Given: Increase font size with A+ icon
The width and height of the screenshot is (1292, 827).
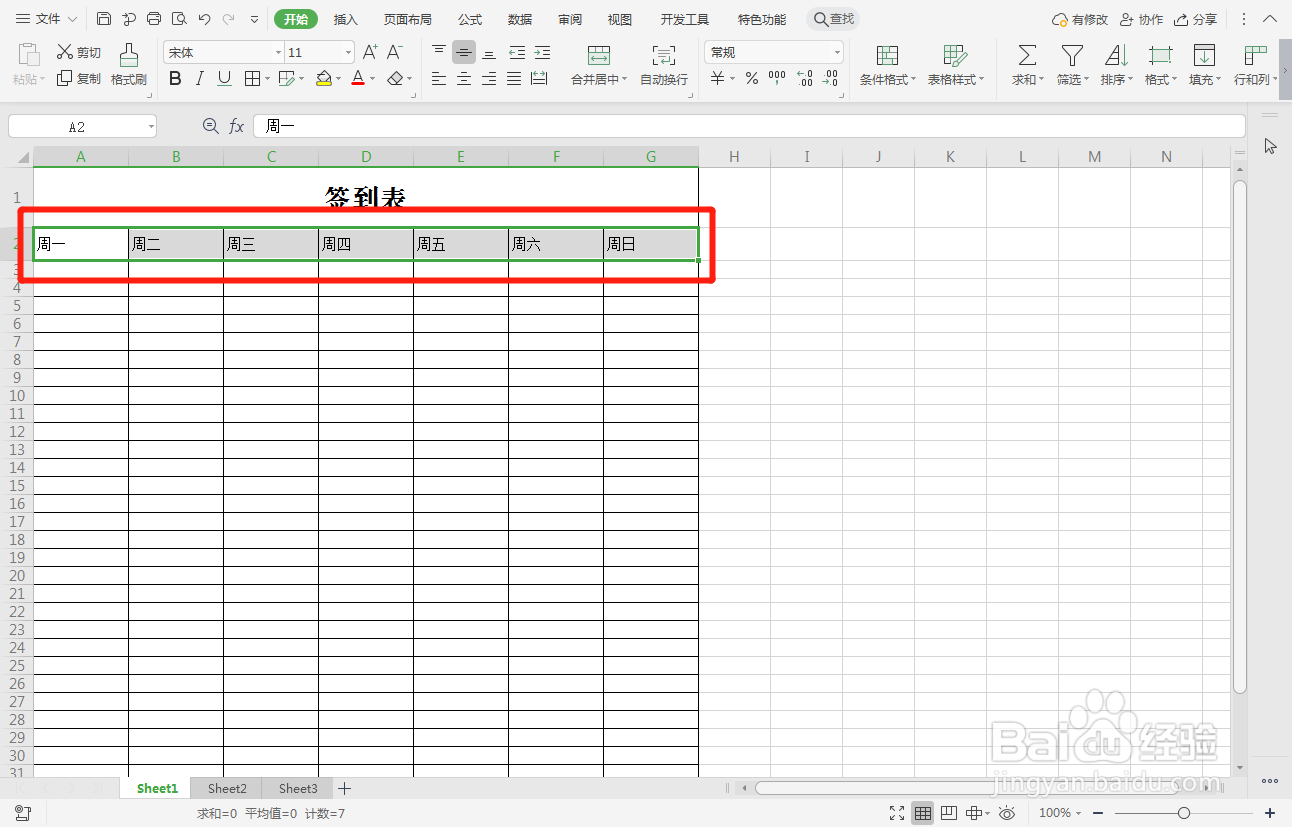Looking at the screenshot, I should 370,52.
